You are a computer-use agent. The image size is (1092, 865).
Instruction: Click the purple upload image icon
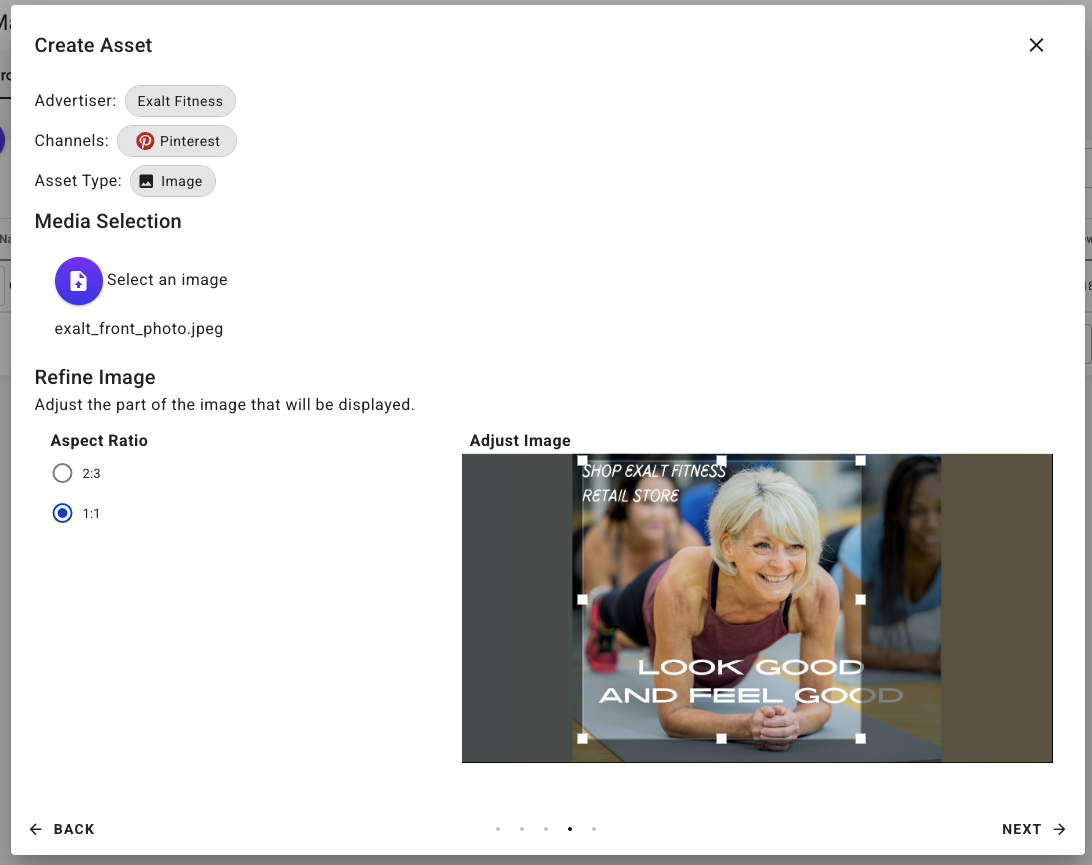pyautogui.click(x=79, y=281)
